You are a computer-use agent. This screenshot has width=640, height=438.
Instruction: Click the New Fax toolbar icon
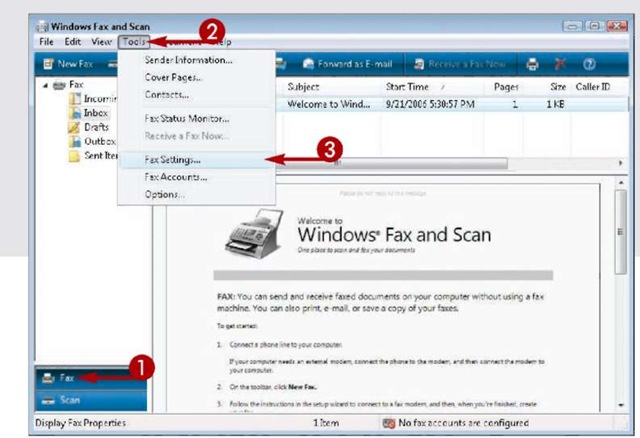49,64
